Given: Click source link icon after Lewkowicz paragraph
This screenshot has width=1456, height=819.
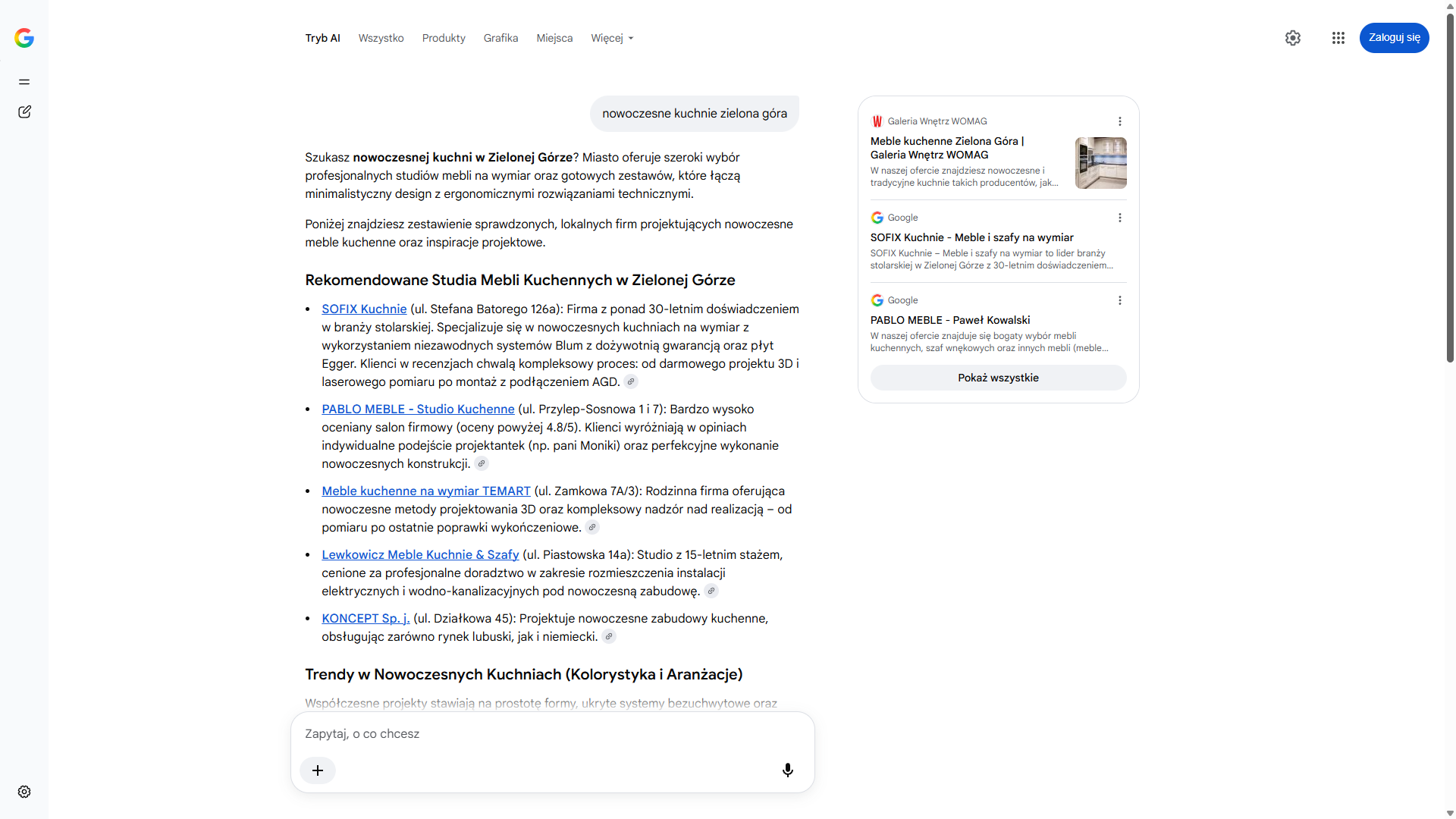Looking at the screenshot, I should coord(711,591).
